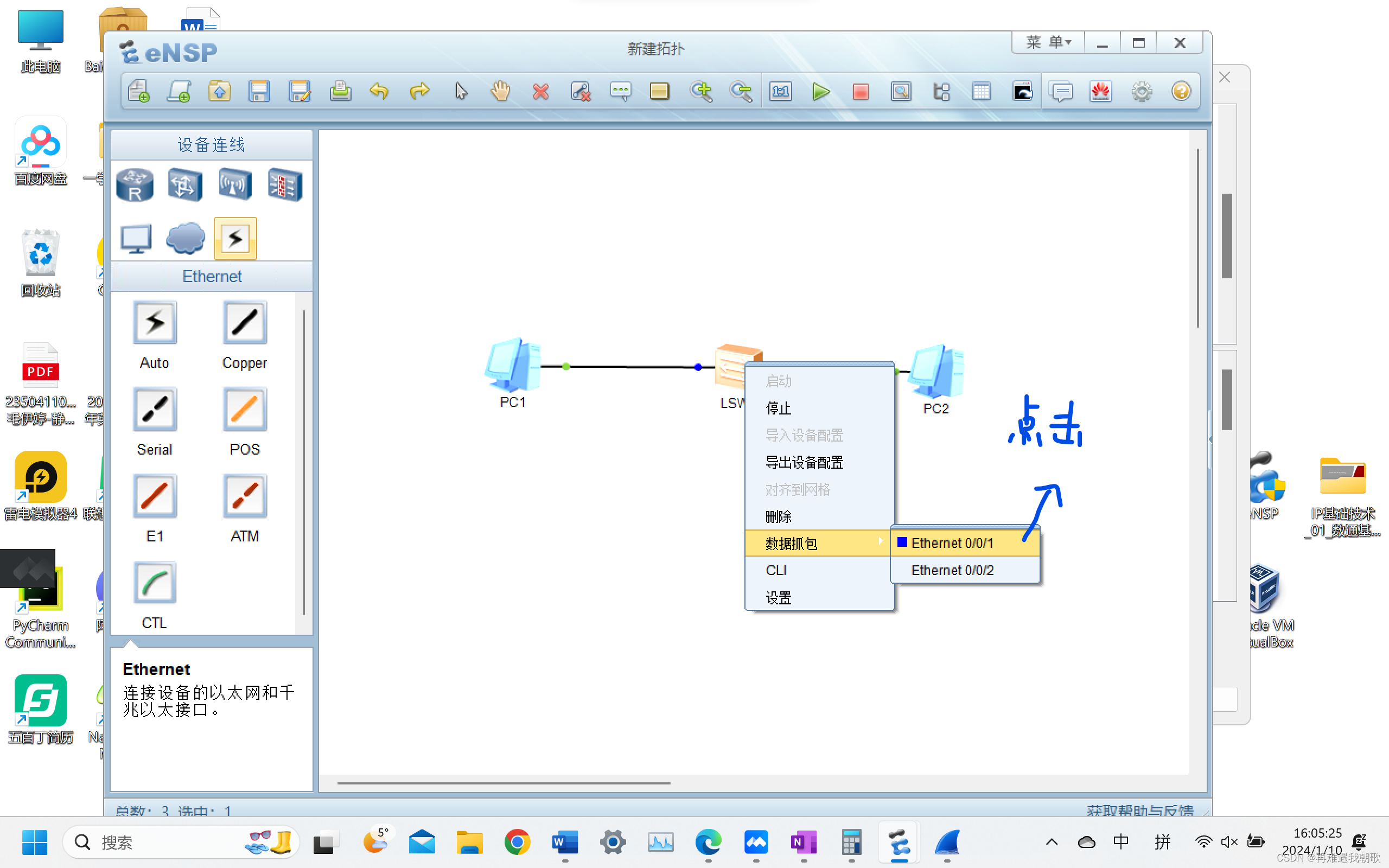Click the Start all devices play icon

pyautogui.click(x=821, y=91)
